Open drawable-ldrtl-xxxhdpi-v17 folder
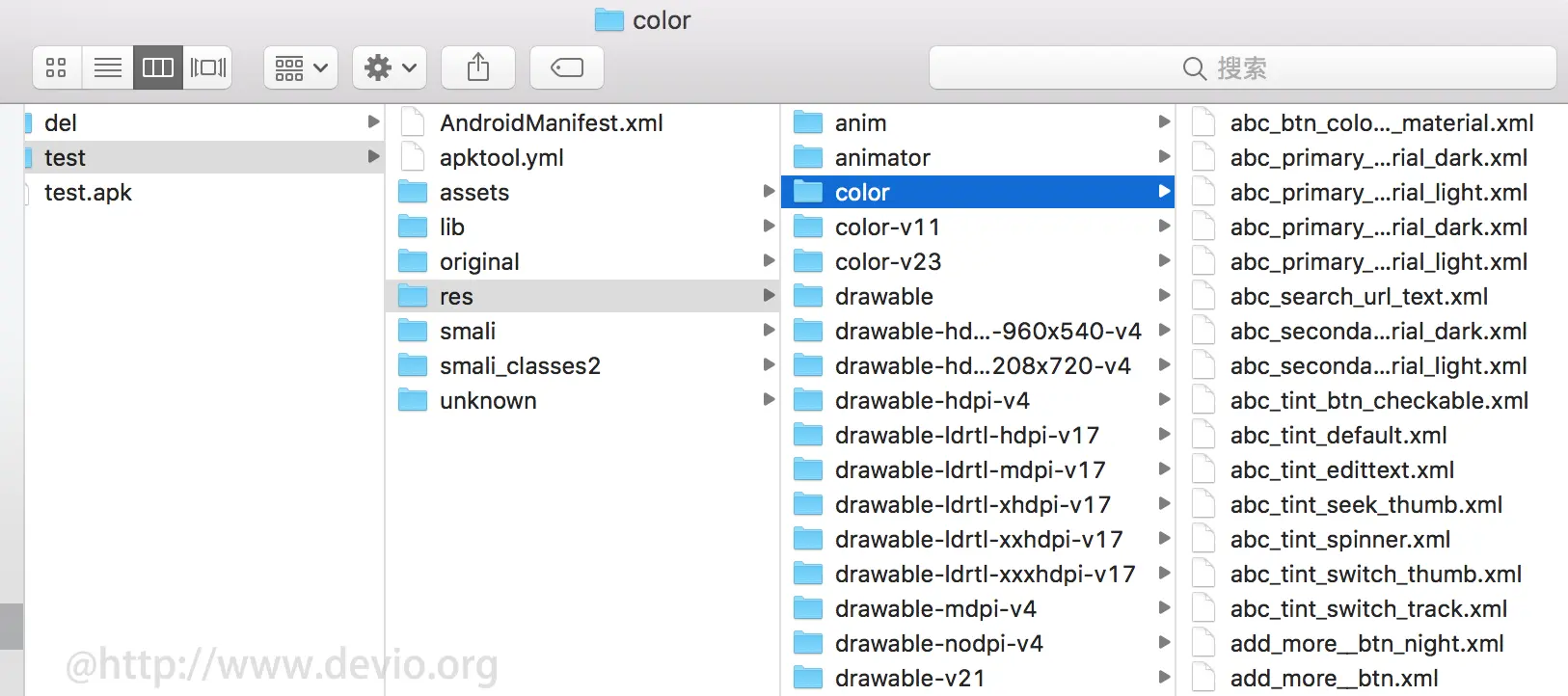 978,574
